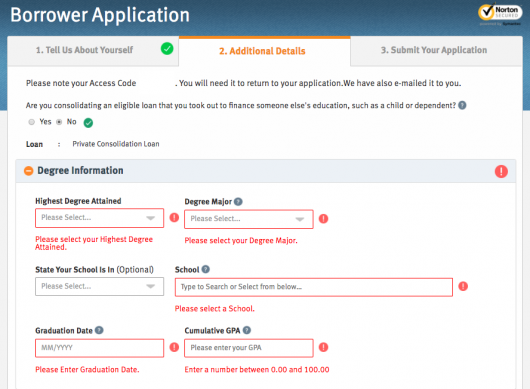The width and height of the screenshot is (530, 389).
Task: Click the Cumulative GPA input field
Action: click(x=249, y=348)
